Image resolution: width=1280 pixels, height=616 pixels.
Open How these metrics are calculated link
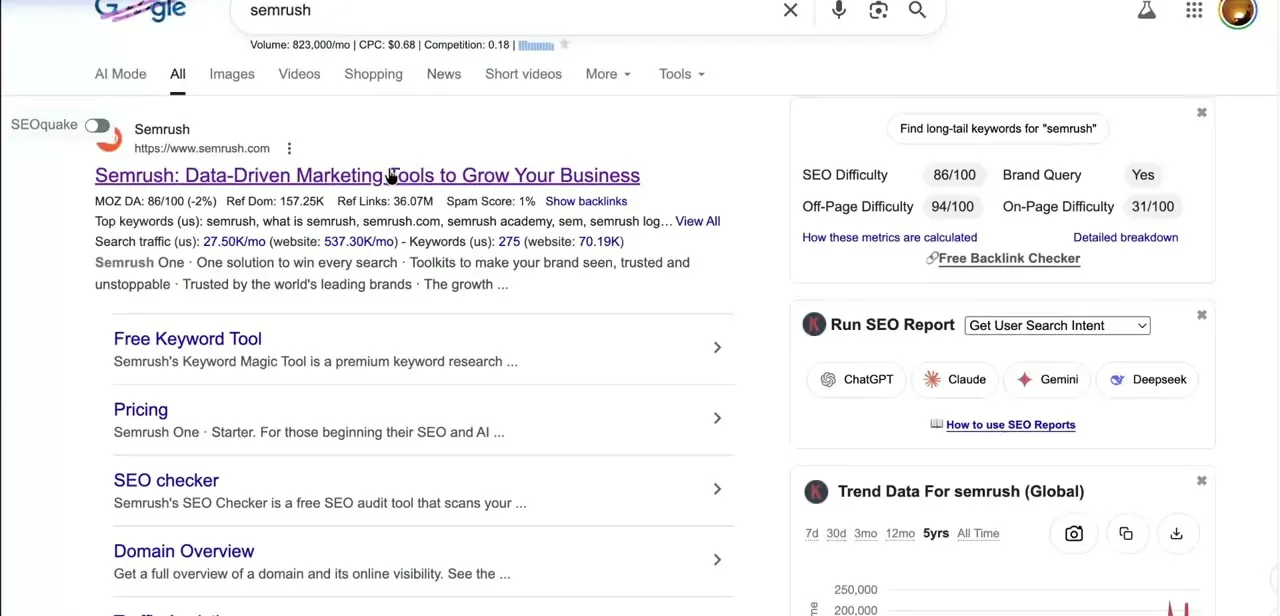889,238
